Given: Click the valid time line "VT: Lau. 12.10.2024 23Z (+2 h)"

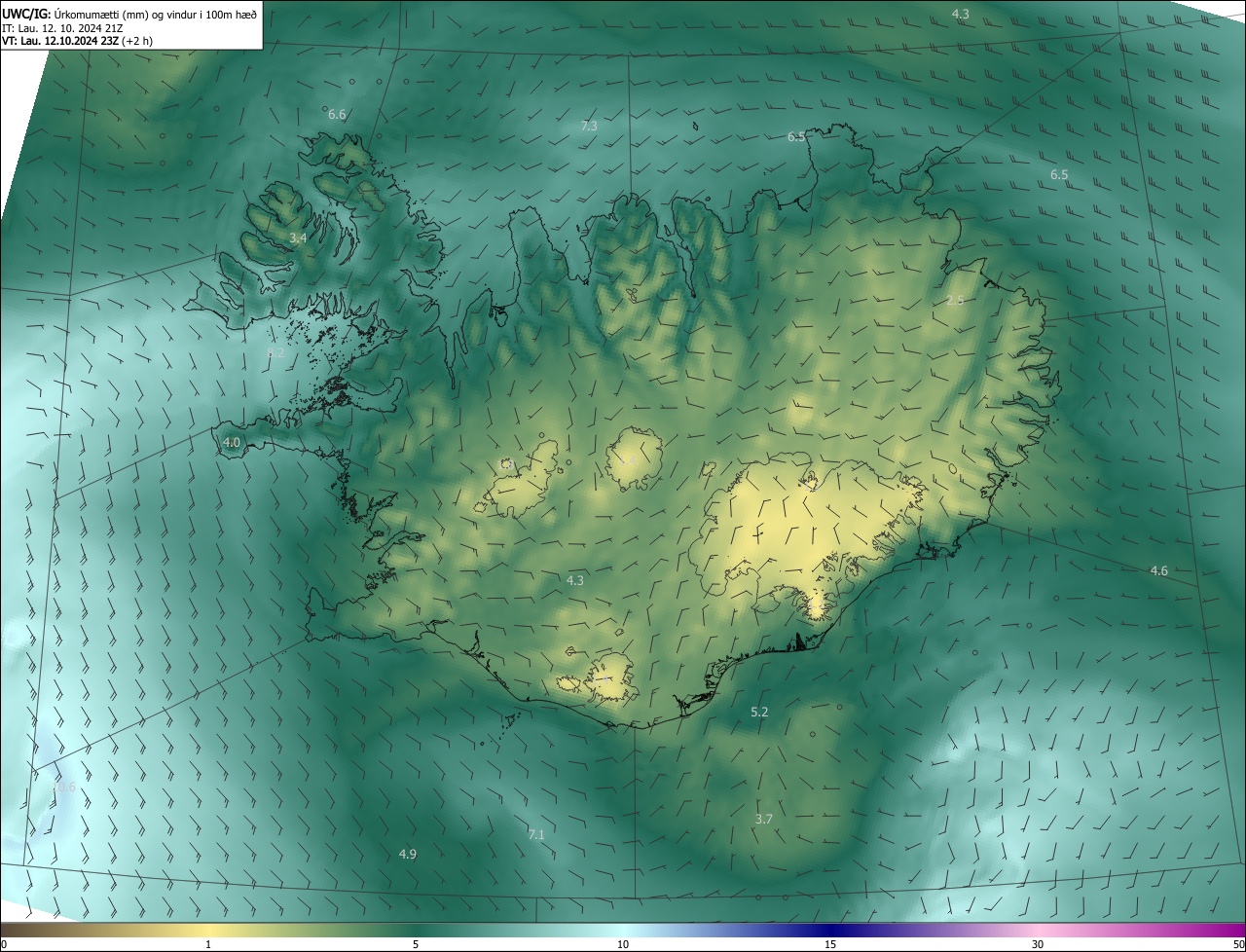Looking at the screenshot, I should tap(78, 41).
